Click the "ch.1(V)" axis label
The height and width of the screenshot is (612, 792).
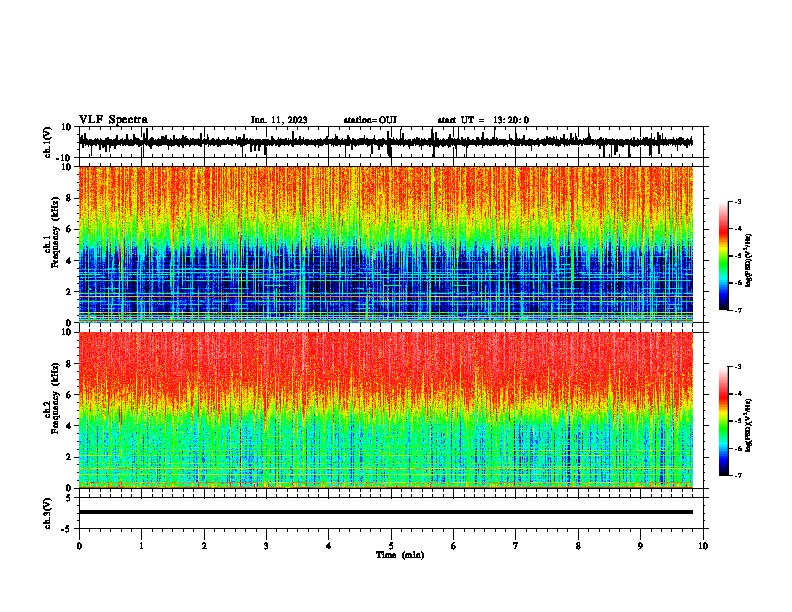[48, 142]
